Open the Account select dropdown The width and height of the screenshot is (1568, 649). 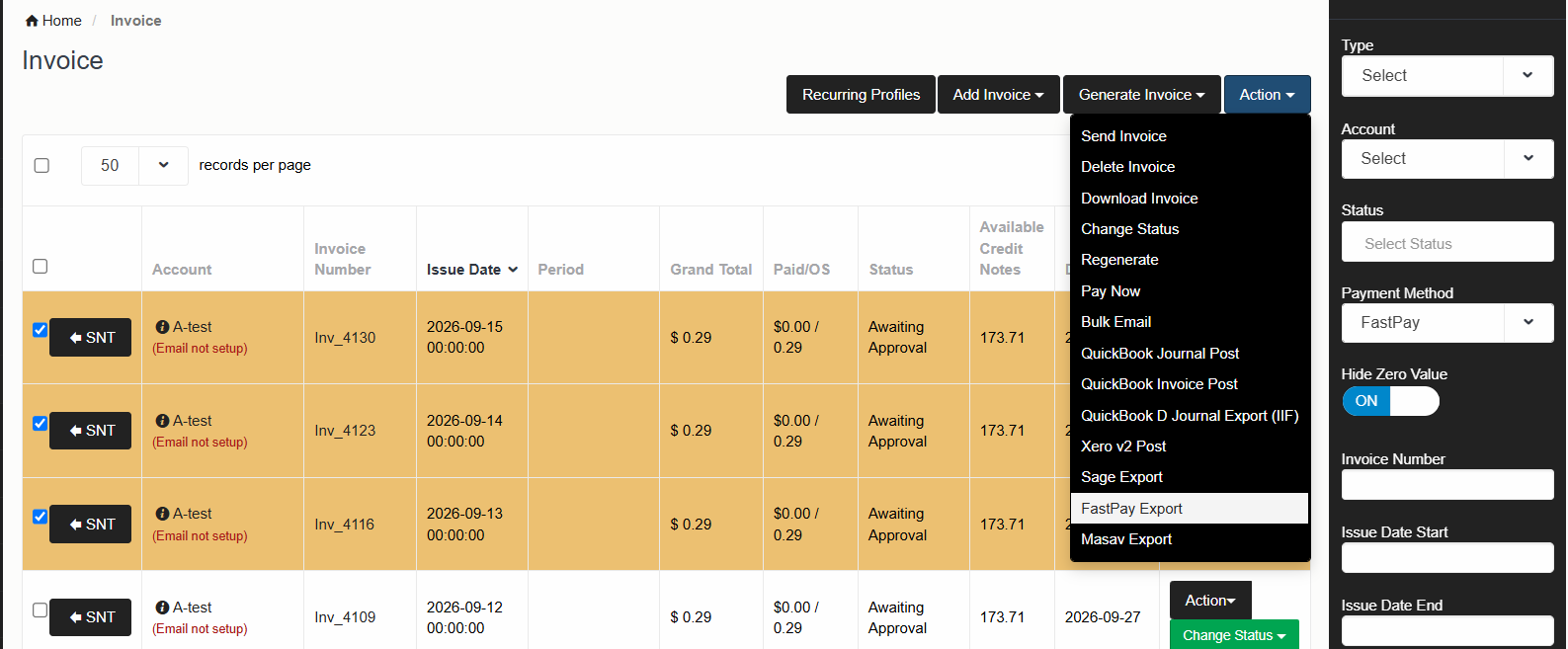coord(1447,159)
